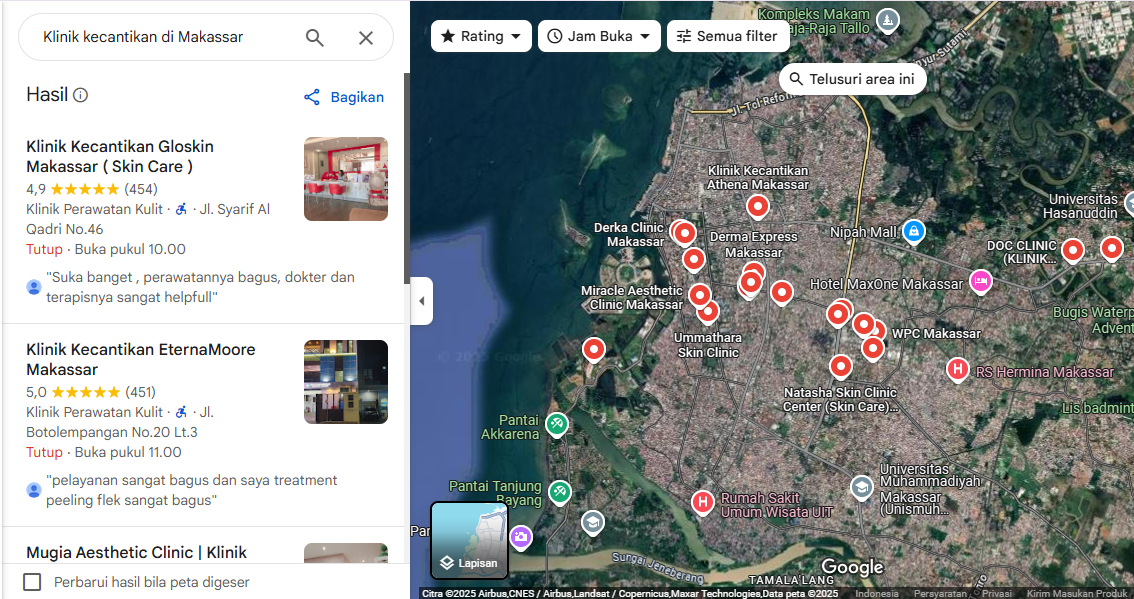Click the Kompleks Makam Raja-Raja Tallo icon
This screenshot has height=599, width=1134.
pos(887,19)
